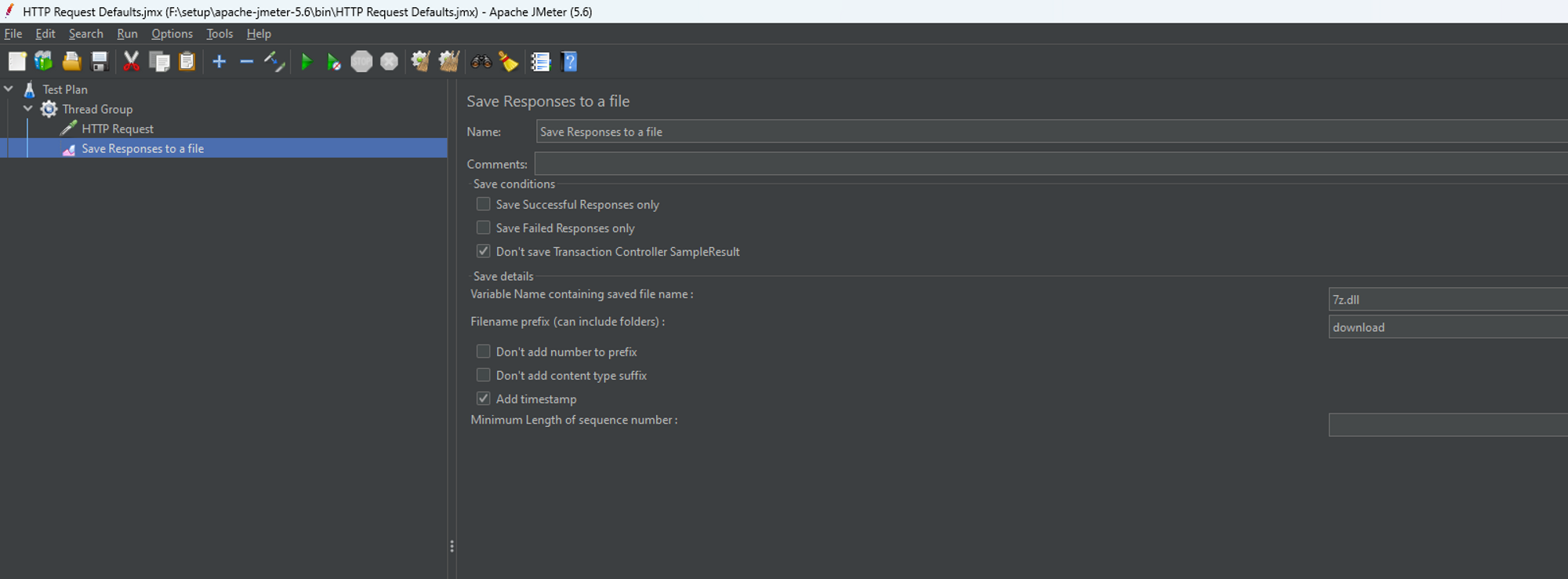Screen dimensions: 1568x579
Task: Start test with no pauses icon
Action: [334, 61]
